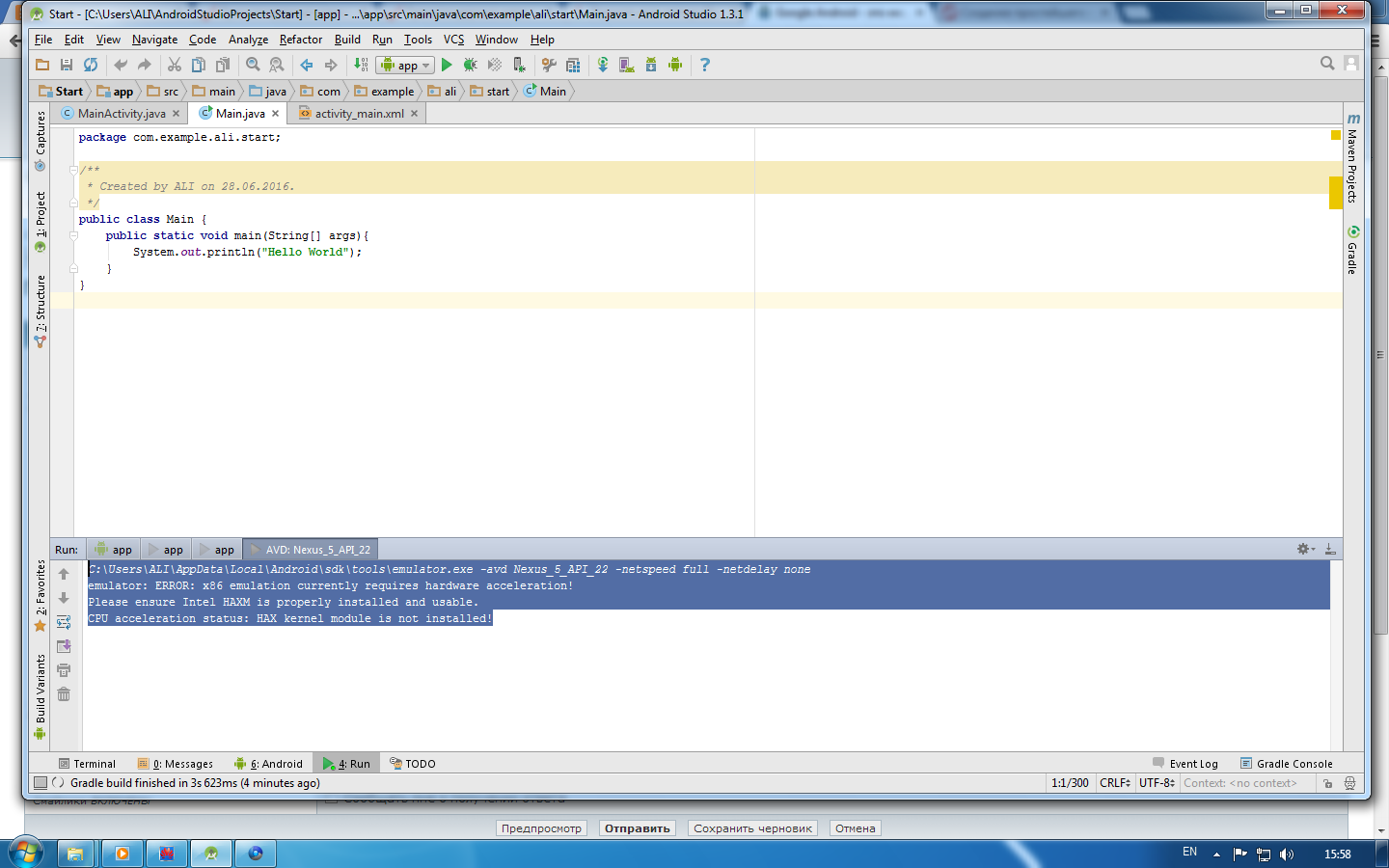This screenshot has height=868, width=1389.
Task: Open the Replace toolbar icon
Action: 277,65
